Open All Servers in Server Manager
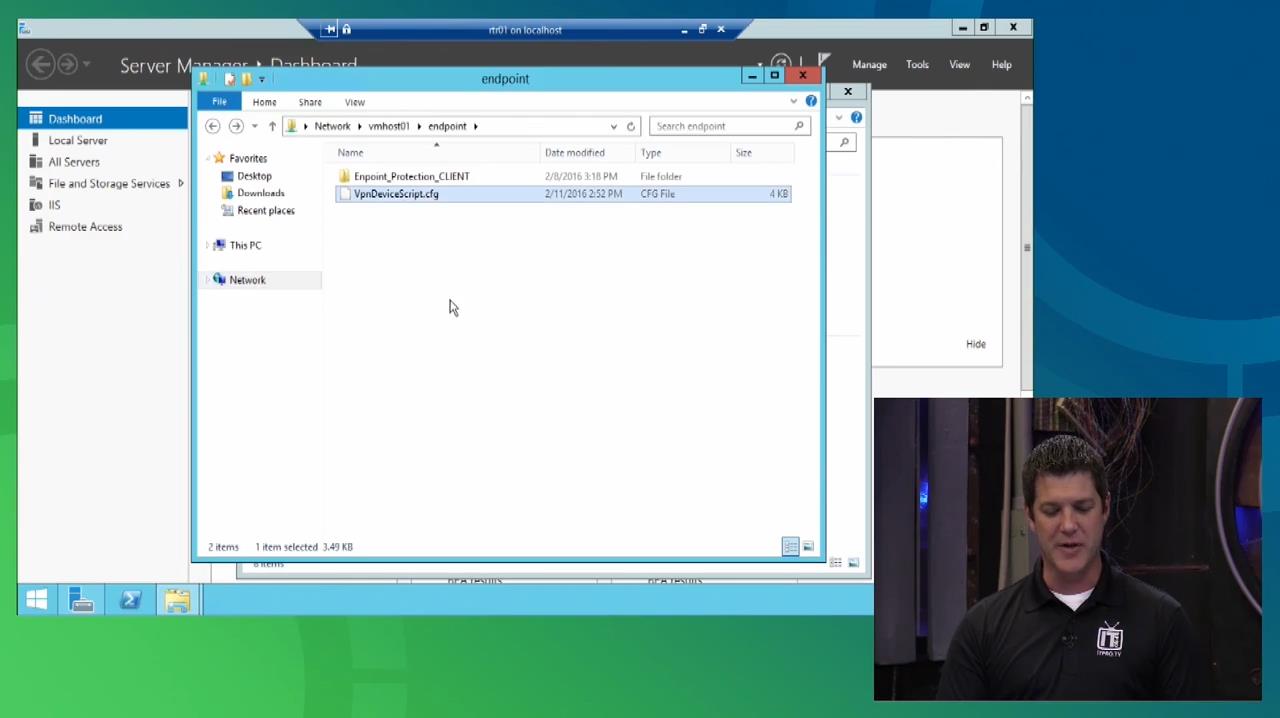This screenshot has width=1280, height=718. 74,162
